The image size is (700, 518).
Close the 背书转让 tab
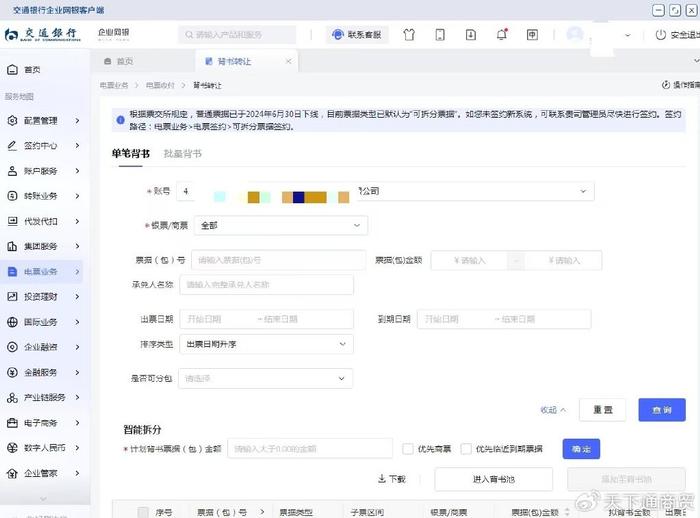[289, 61]
